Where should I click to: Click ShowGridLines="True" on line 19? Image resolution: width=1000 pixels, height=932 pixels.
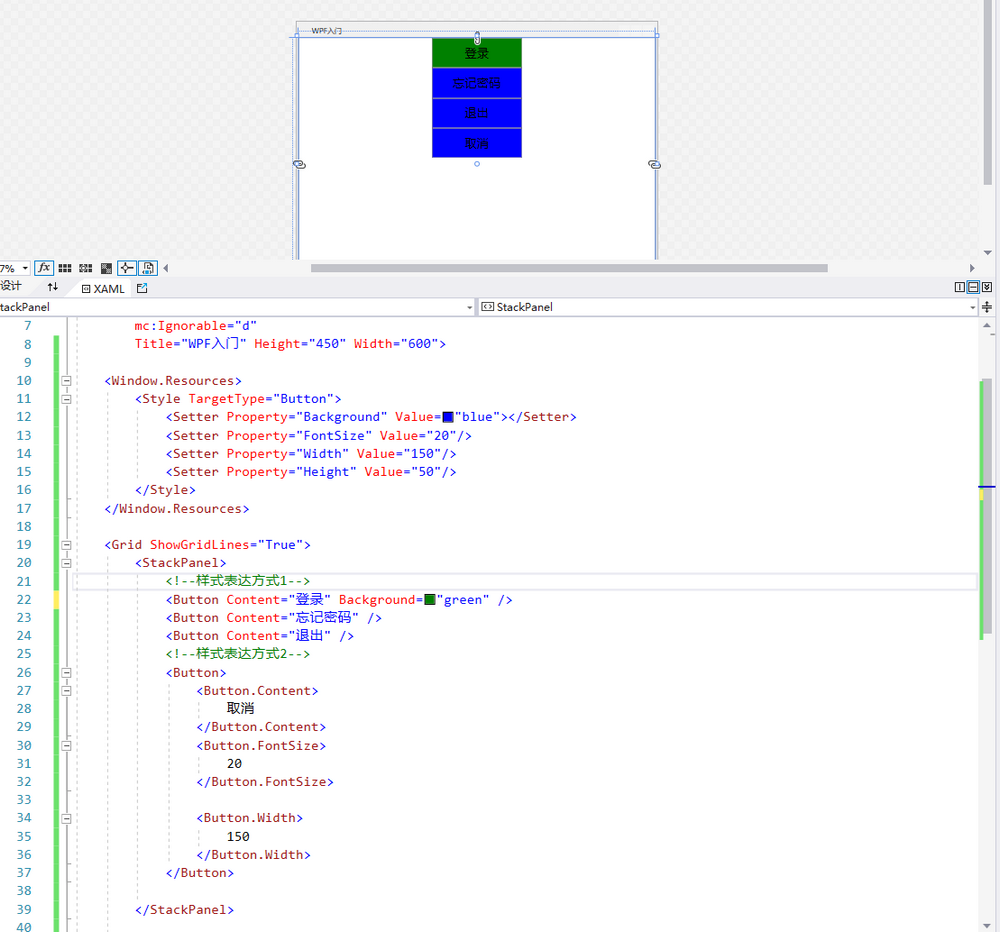[x=226, y=545]
